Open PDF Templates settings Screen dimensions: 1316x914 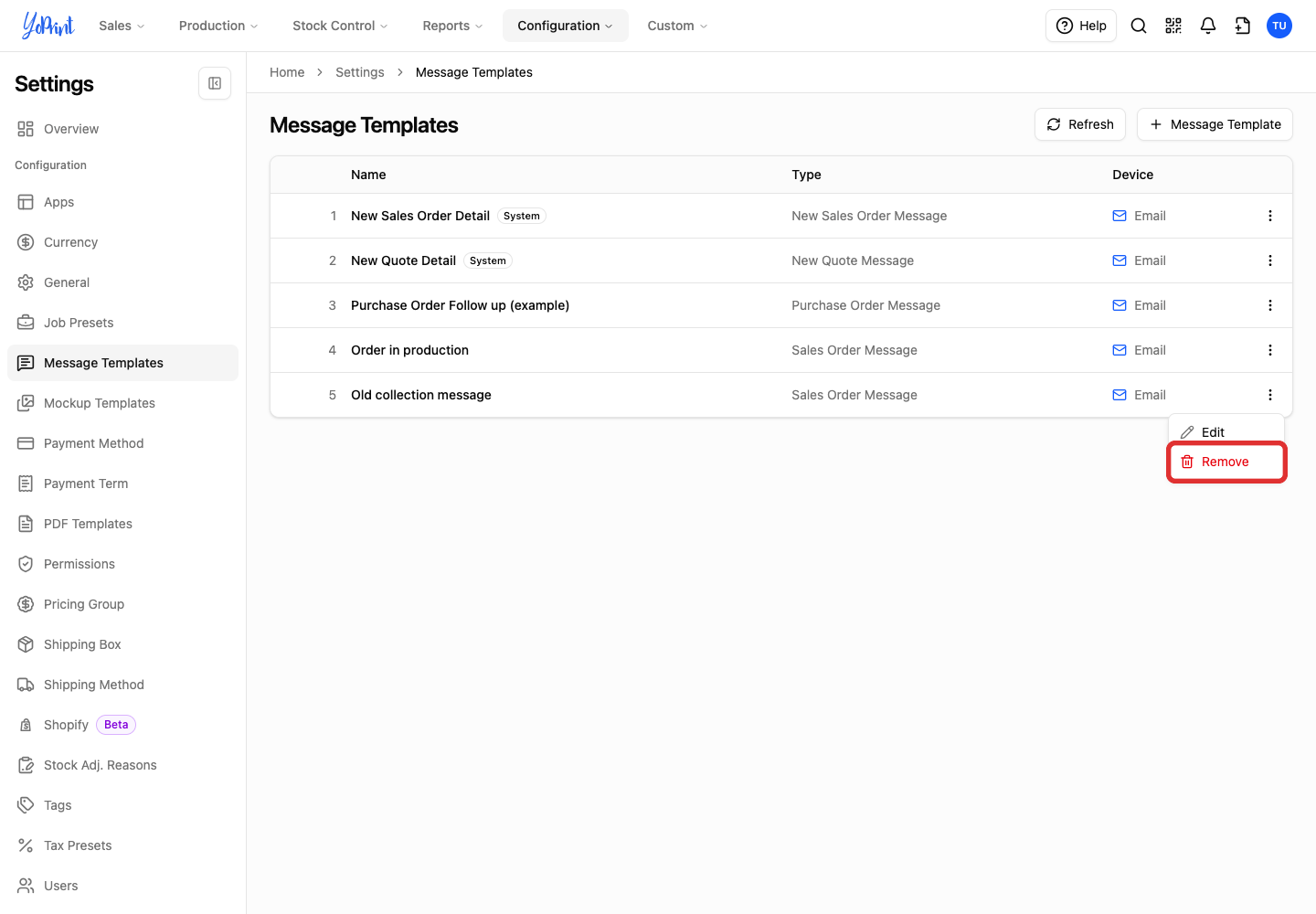click(122, 524)
